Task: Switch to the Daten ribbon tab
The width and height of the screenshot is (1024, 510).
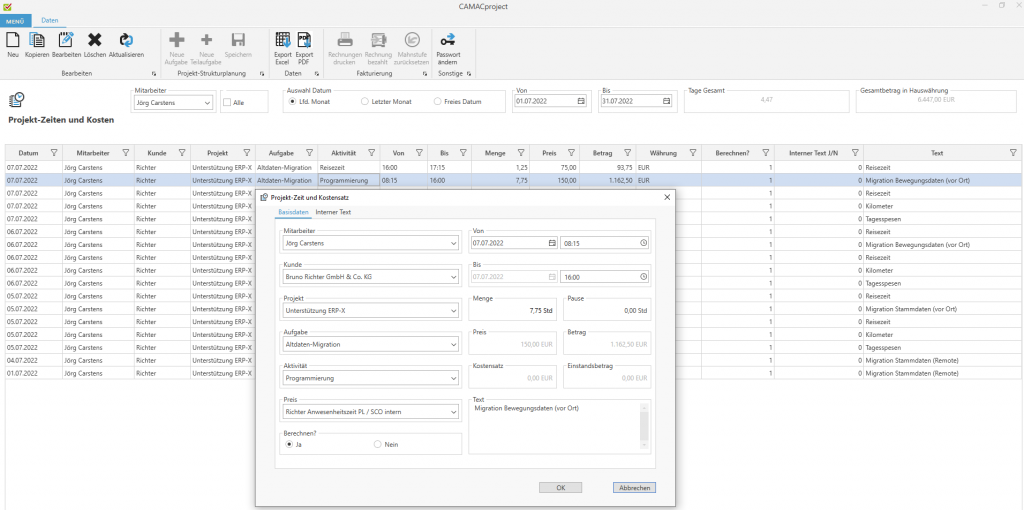Action: coord(50,21)
